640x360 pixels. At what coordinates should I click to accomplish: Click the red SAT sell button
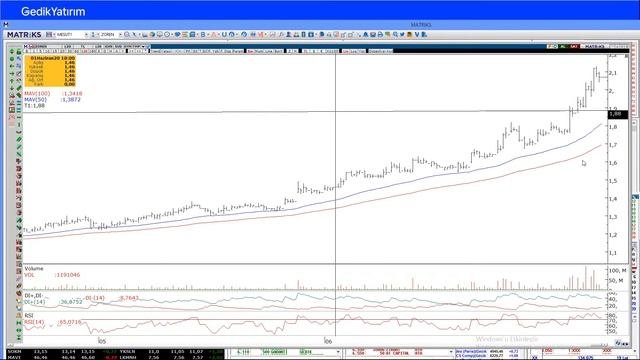point(574,47)
